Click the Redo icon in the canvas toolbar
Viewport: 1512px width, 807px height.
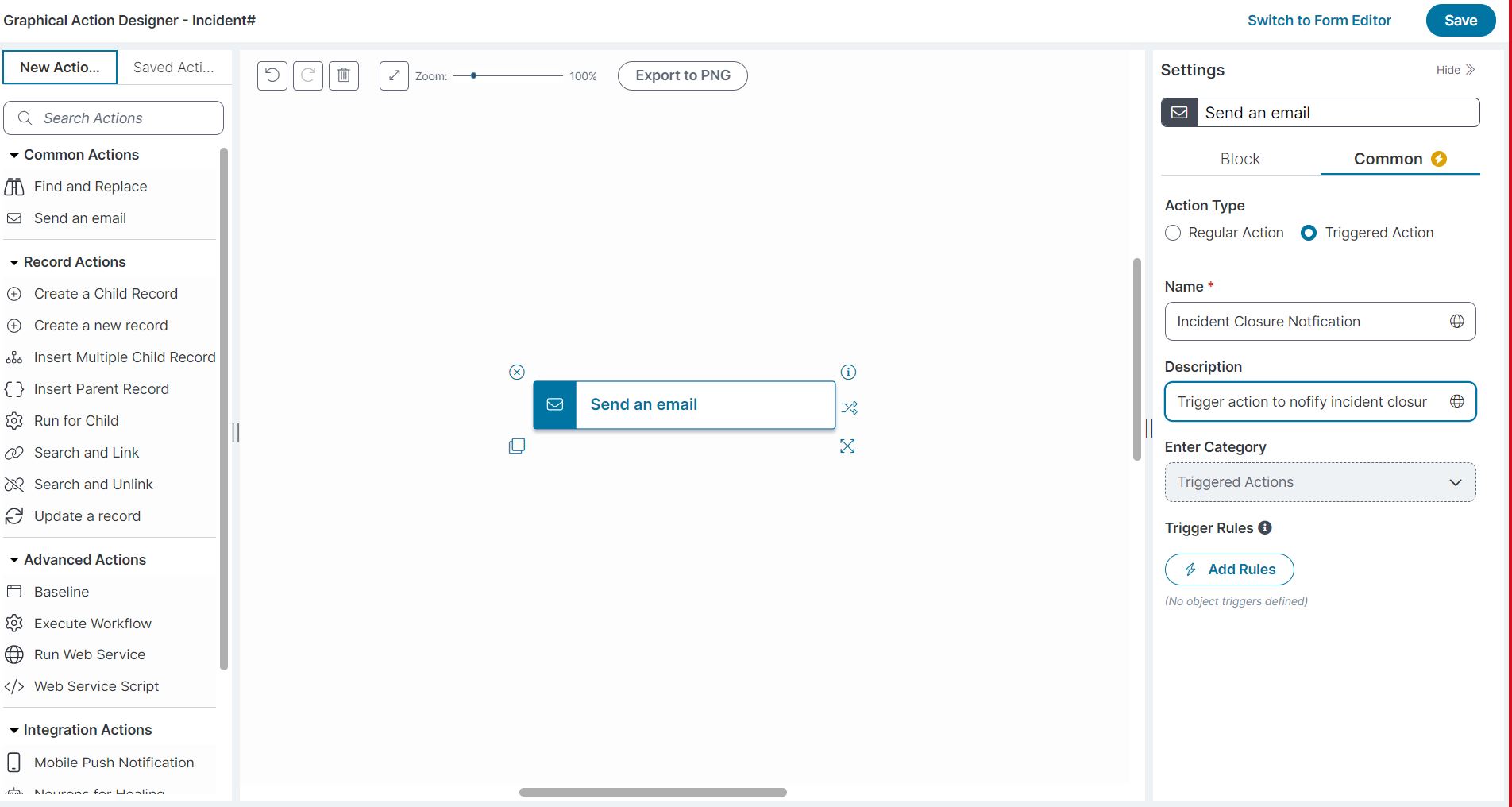(308, 75)
